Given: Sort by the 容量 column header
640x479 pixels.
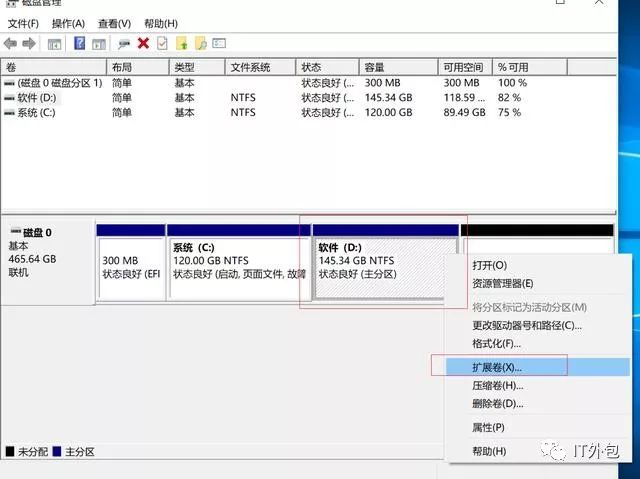Looking at the screenshot, I should 399,67.
